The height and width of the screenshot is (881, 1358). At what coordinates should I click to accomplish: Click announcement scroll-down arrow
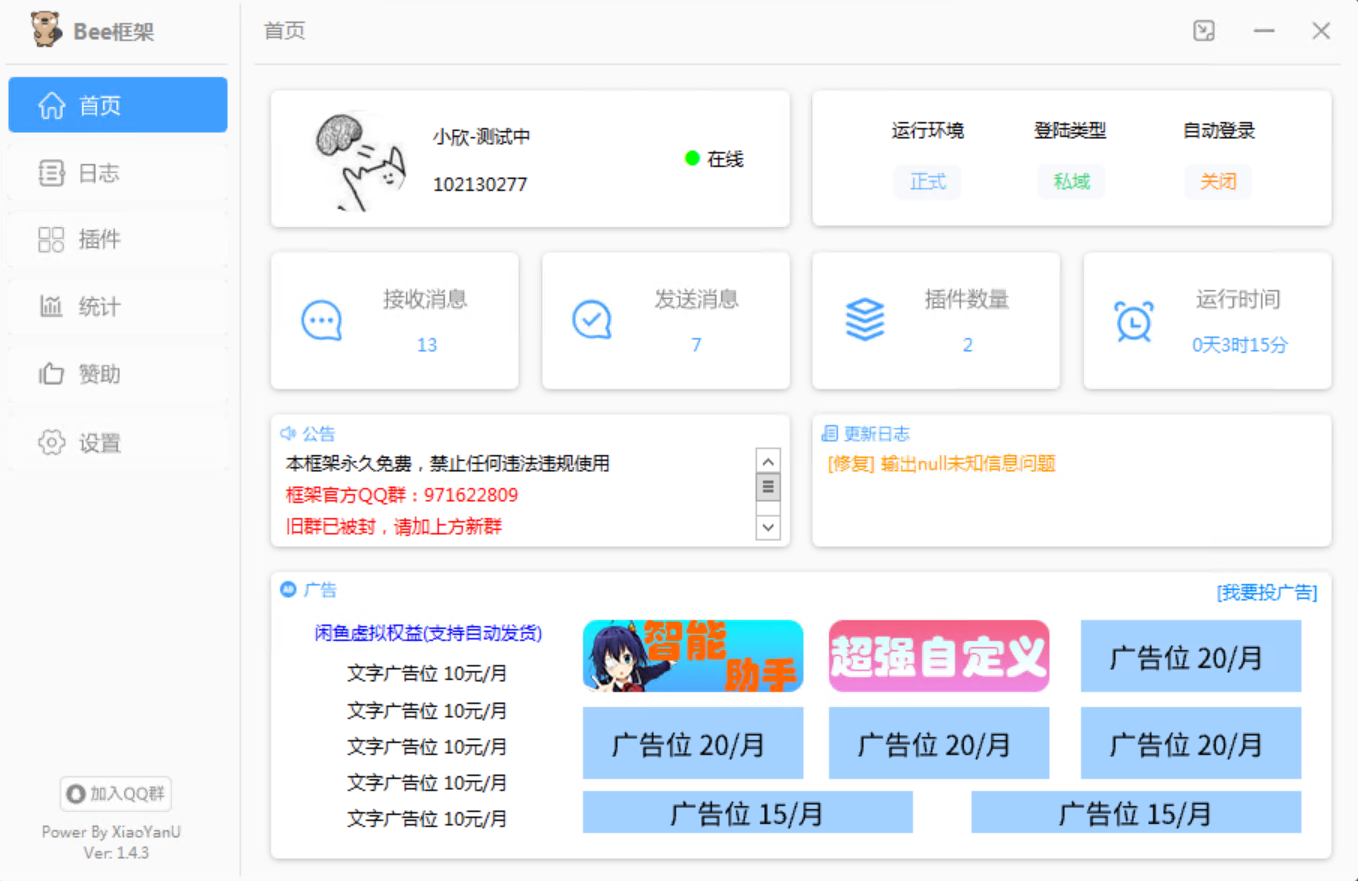[x=768, y=527]
